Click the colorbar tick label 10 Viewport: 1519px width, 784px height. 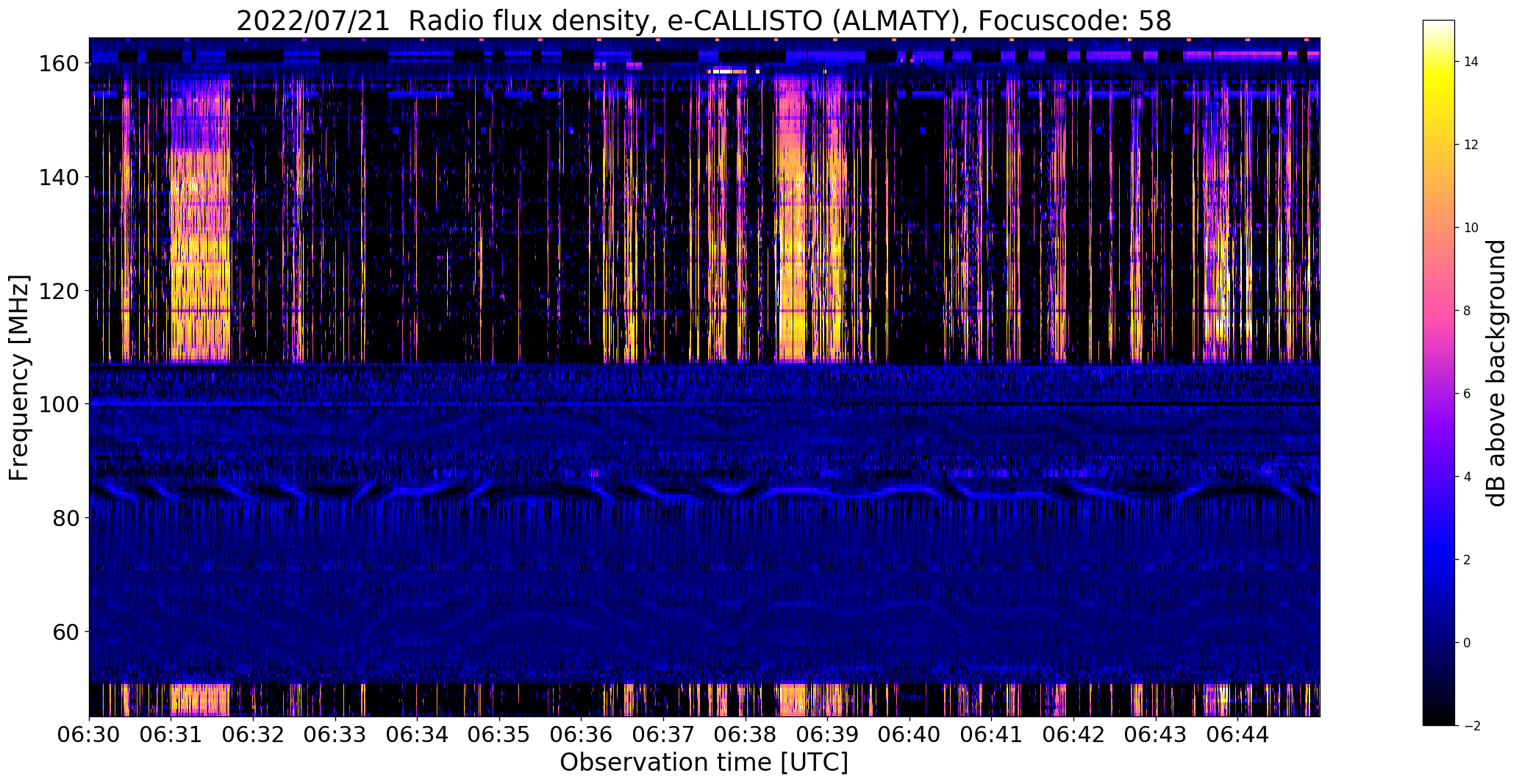click(1471, 228)
